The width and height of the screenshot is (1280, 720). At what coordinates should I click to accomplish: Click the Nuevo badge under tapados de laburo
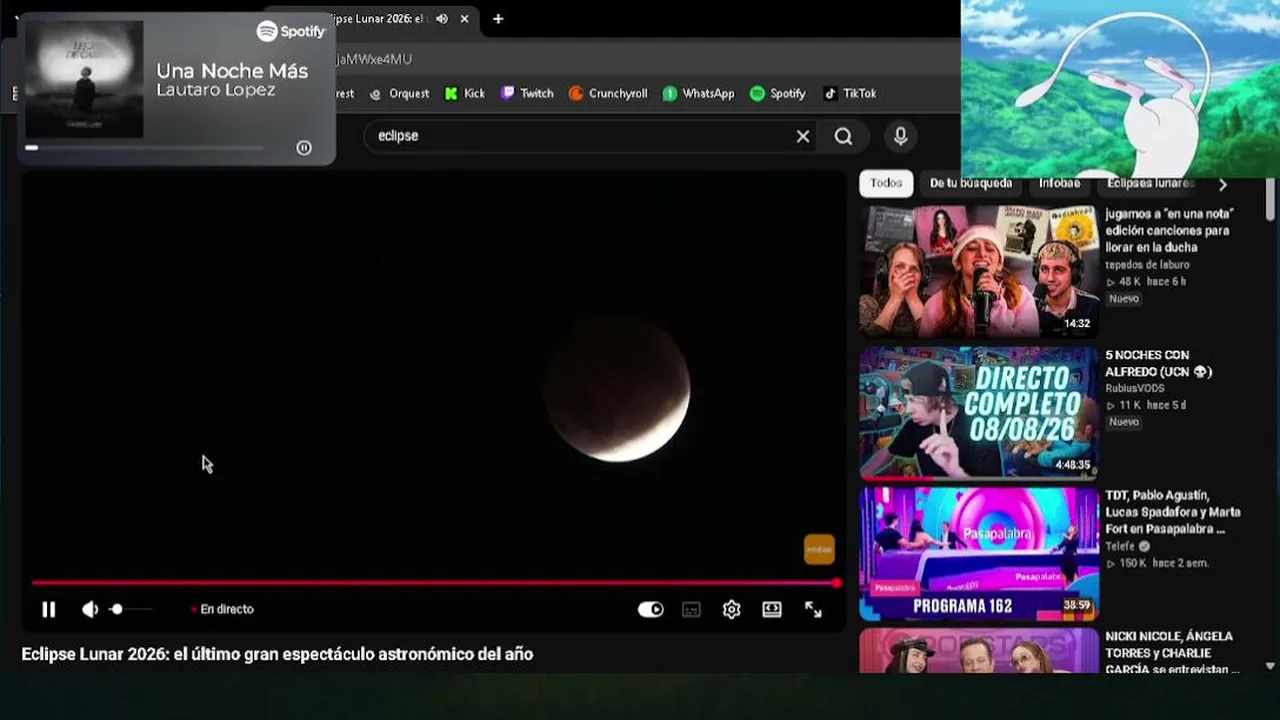[x=1123, y=299]
